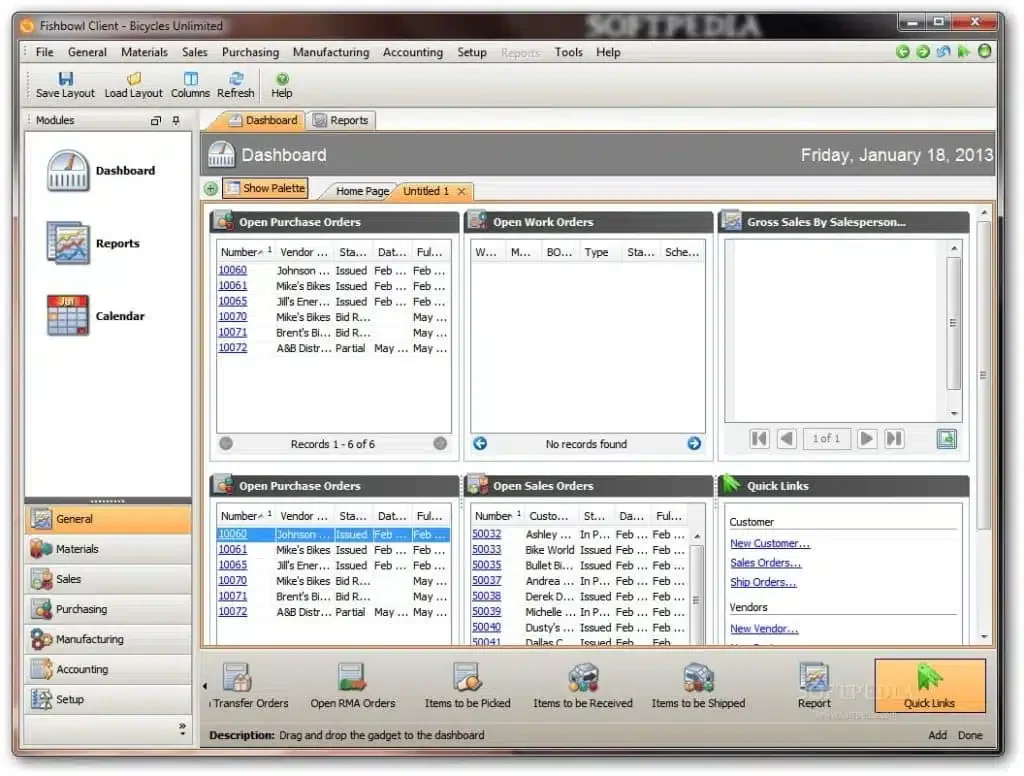Go to previous page in Gross Sales report

(x=787, y=438)
